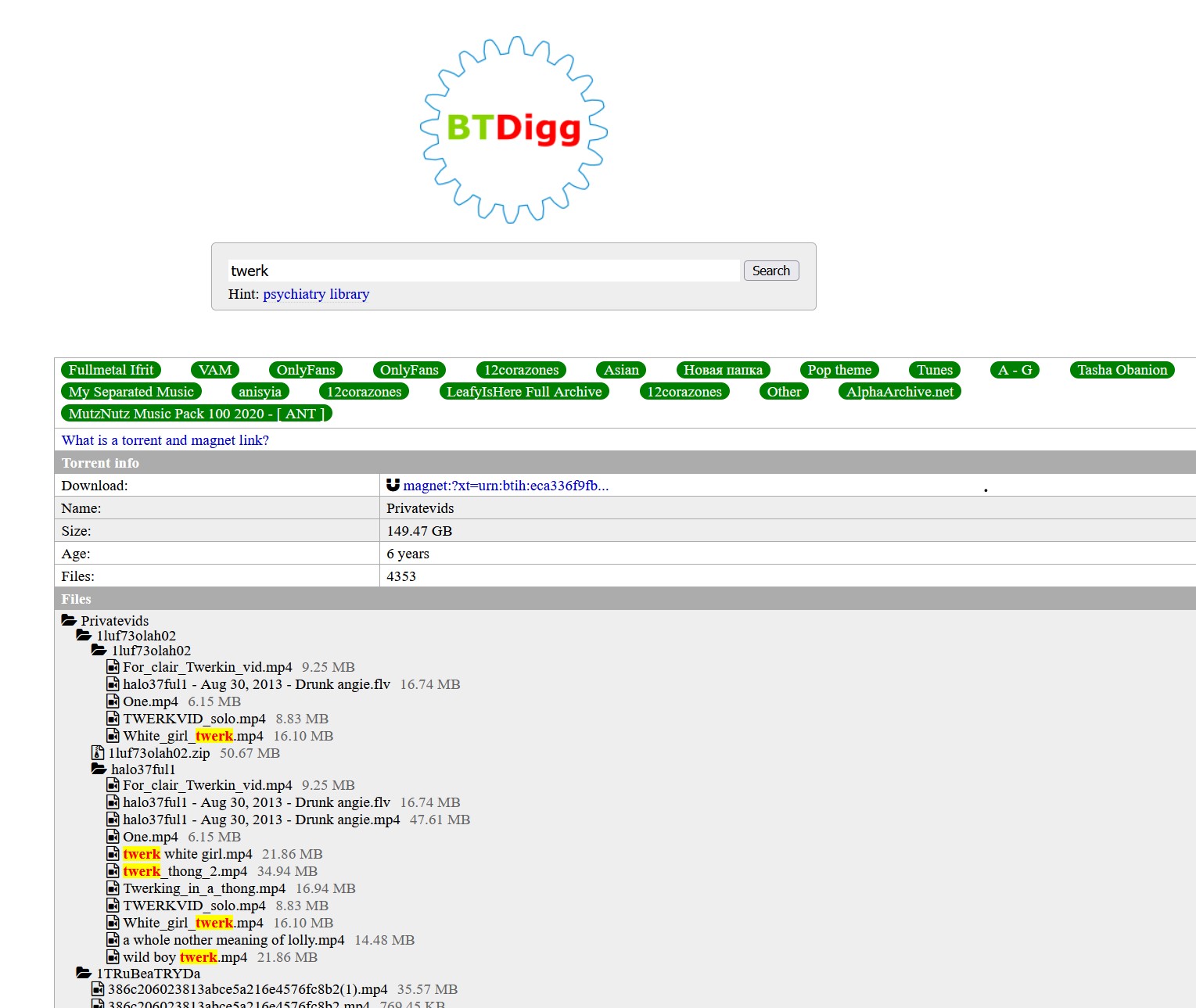Viewport: 1196px width, 1008px height.
Task: Select the Asian tag
Action: pyautogui.click(x=621, y=370)
